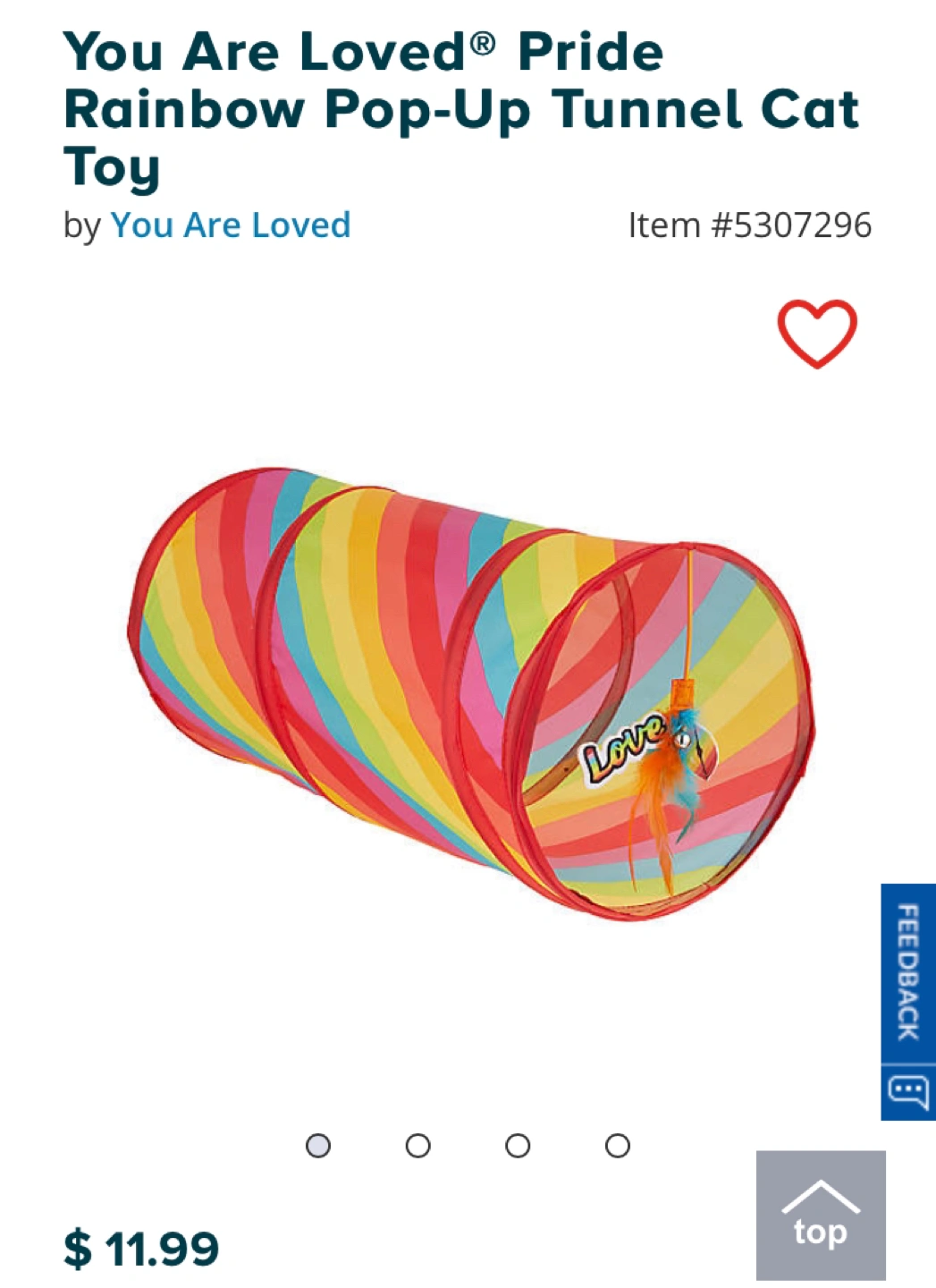Open the You Are Loved brand link
The width and height of the screenshot is (936, 1288).
231,225
